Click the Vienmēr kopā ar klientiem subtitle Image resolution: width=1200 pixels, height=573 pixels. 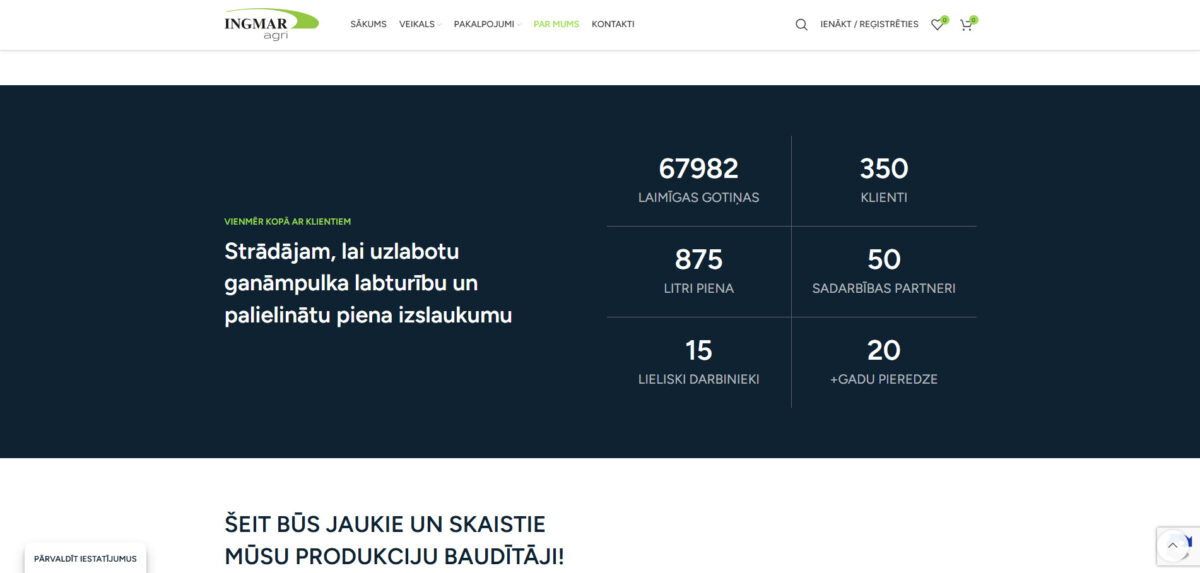pyautogui.click(x=287, y=221)
